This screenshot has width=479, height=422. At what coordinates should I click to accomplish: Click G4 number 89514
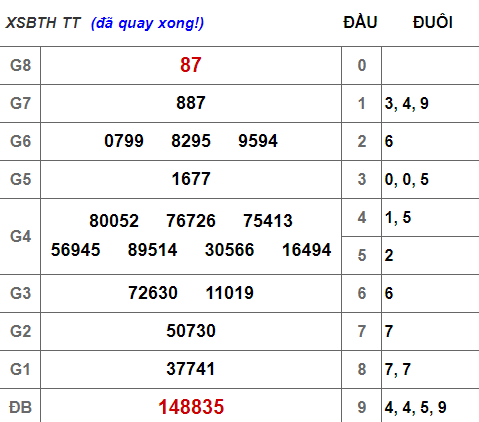tap(152, 250)
